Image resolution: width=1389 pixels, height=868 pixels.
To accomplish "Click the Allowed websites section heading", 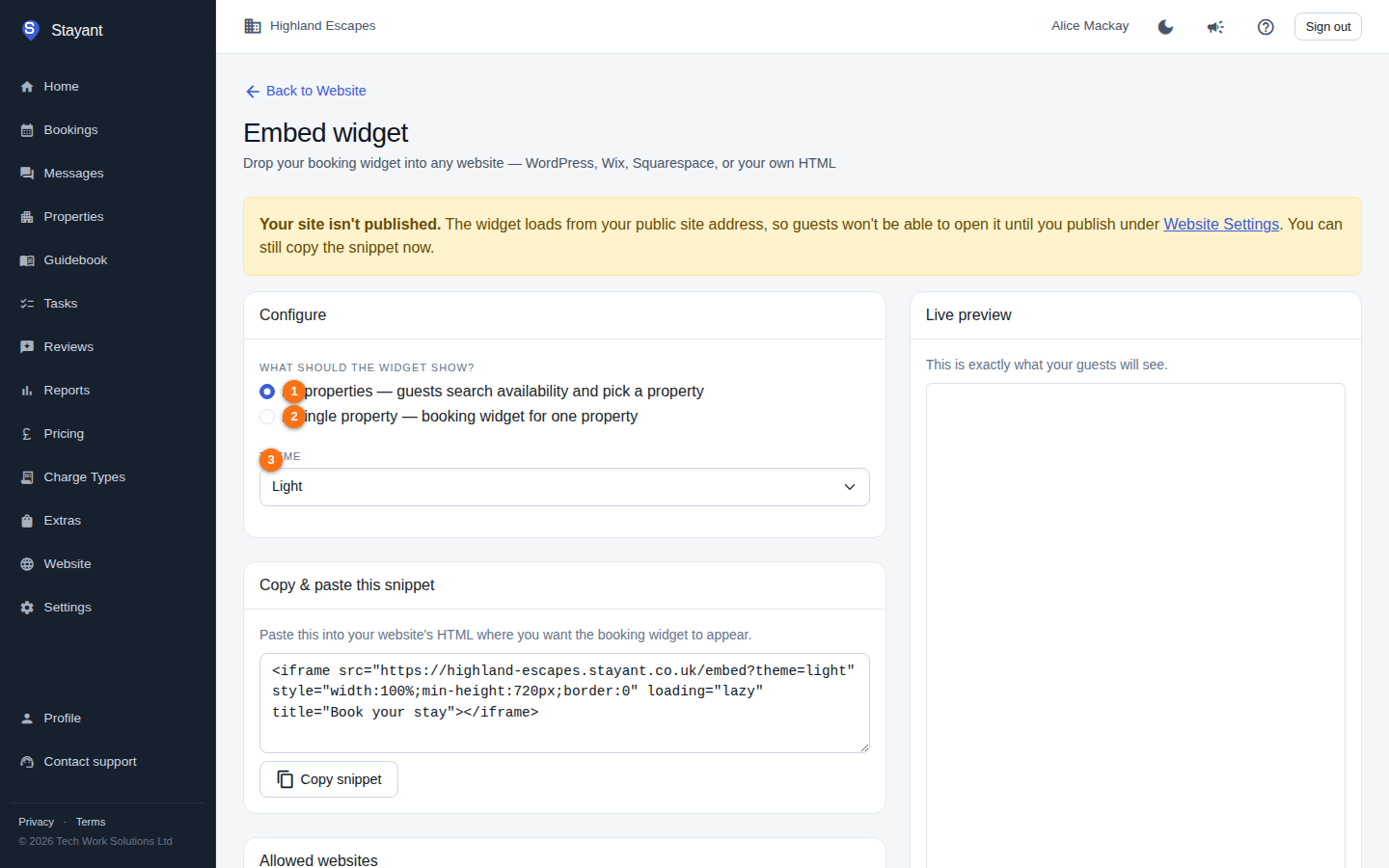I will pos(318,860).
